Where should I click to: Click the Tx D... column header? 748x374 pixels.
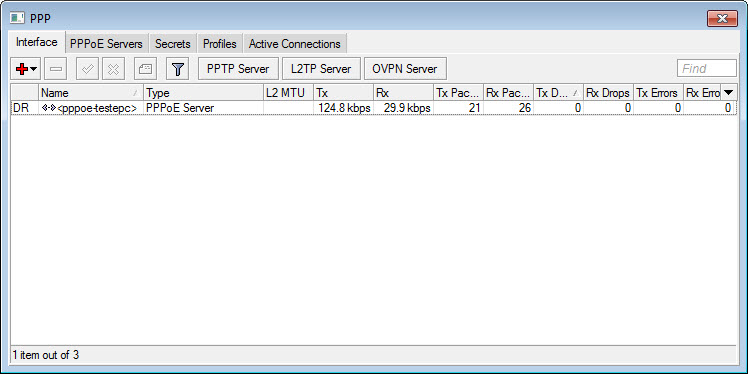pyautogui.click(x=558, y=93)
